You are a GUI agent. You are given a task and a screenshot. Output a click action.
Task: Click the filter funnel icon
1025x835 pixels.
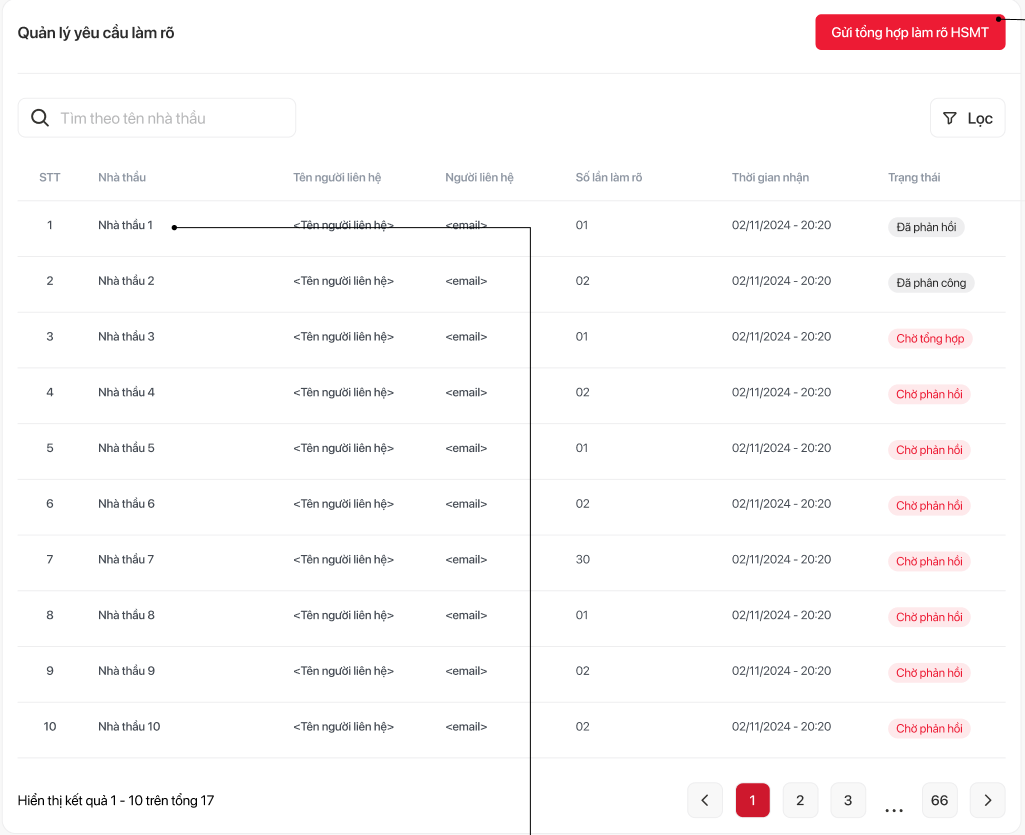pyautogui.click(x=950, y=118)
